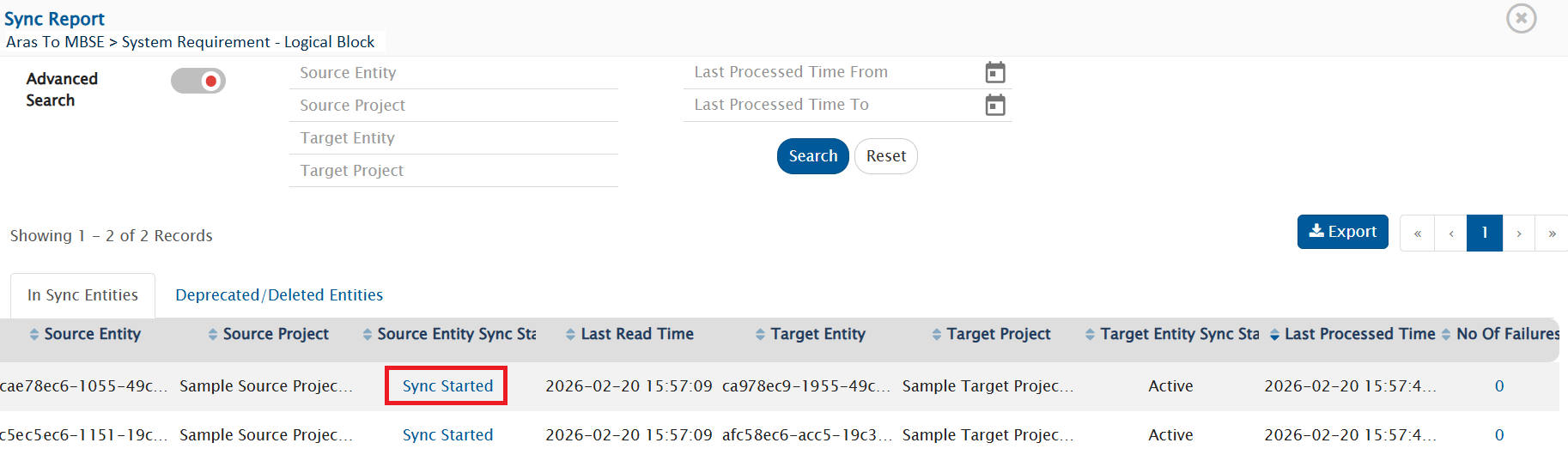This screenshot has width=1568, height=467.
Task: Export the sync report records
Action: [x=1342, y=232]
